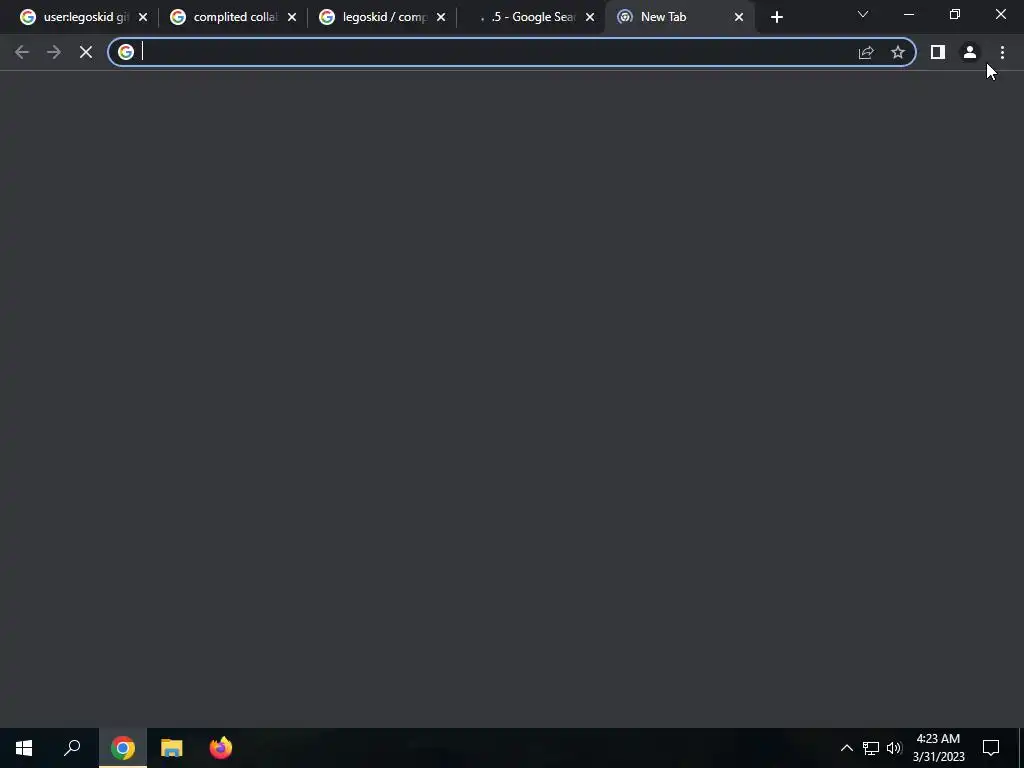This screenshot has height=768, width=1024.
Task: Expand the tab search dropdown arrow
Action: click(x=863, y=14)
